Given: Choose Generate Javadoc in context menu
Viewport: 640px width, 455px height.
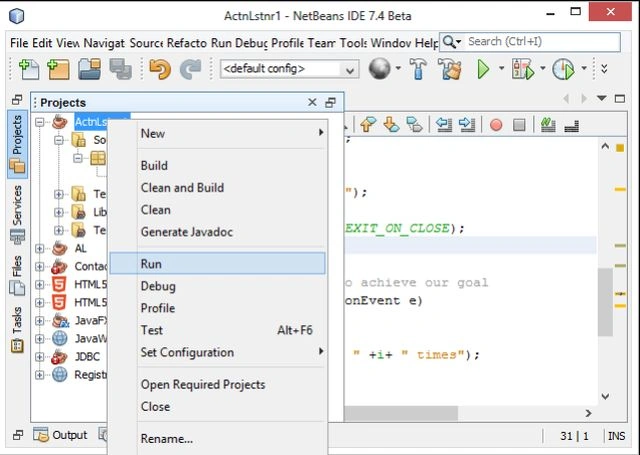Looking at the screenshot, I should pyautogui.click(x=218, y=232).
